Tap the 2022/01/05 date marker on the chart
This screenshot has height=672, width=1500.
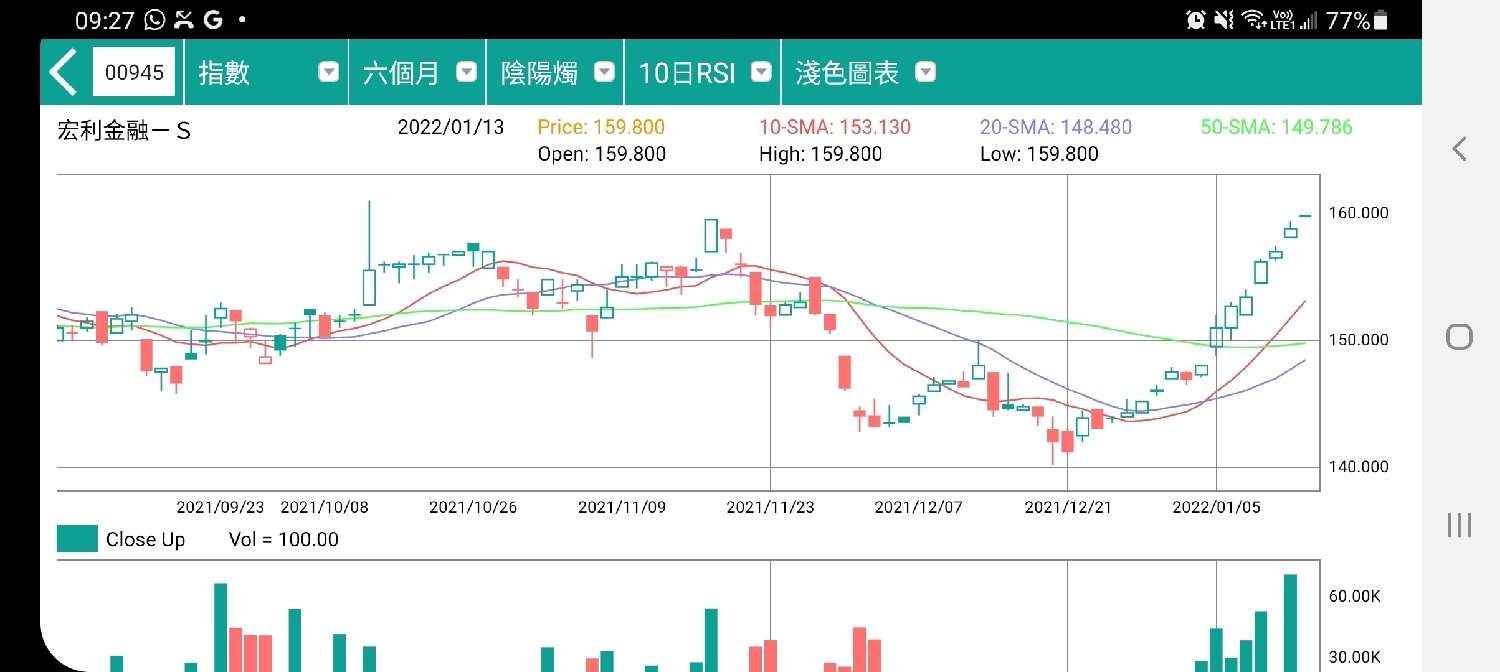point(1216,507)
